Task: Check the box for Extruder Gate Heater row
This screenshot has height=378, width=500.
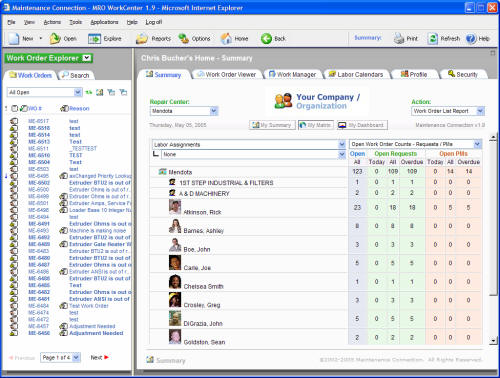Action: click(14, 244)
